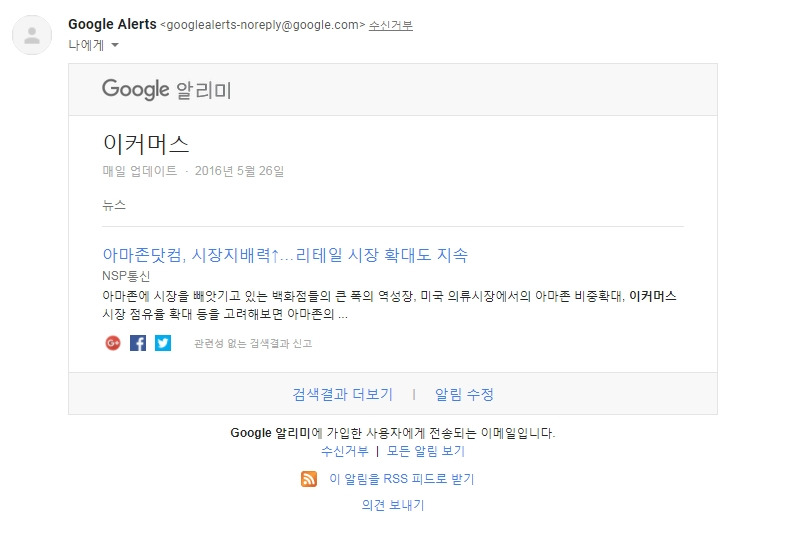Screen dimensions: 793x542
Task: Click the 이커머스 alert title
Action: (x=146, y=144)
